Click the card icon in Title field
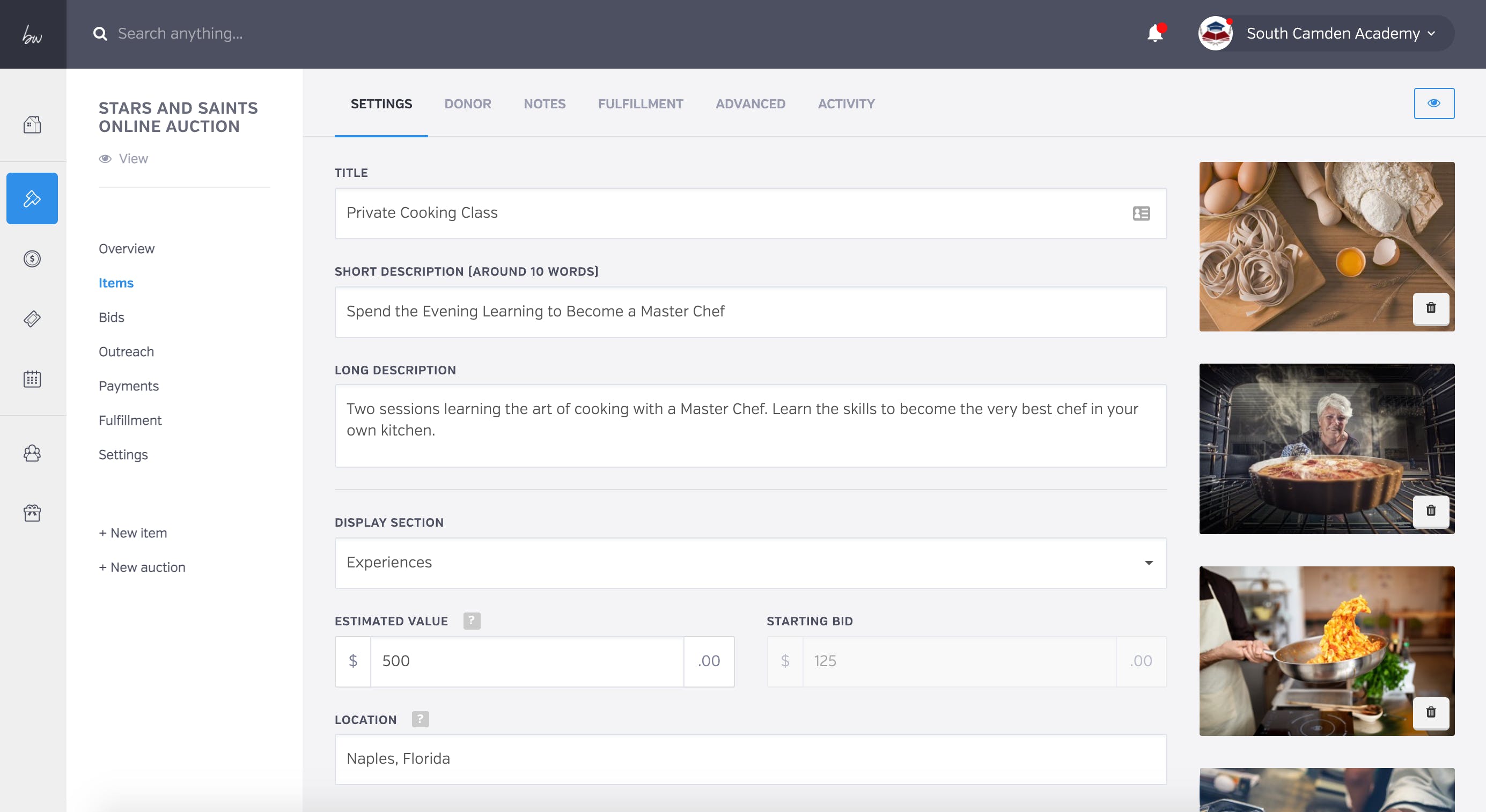Image resolution: width=1486 pixels, height=812 pixels. [x=1141, y=213]
